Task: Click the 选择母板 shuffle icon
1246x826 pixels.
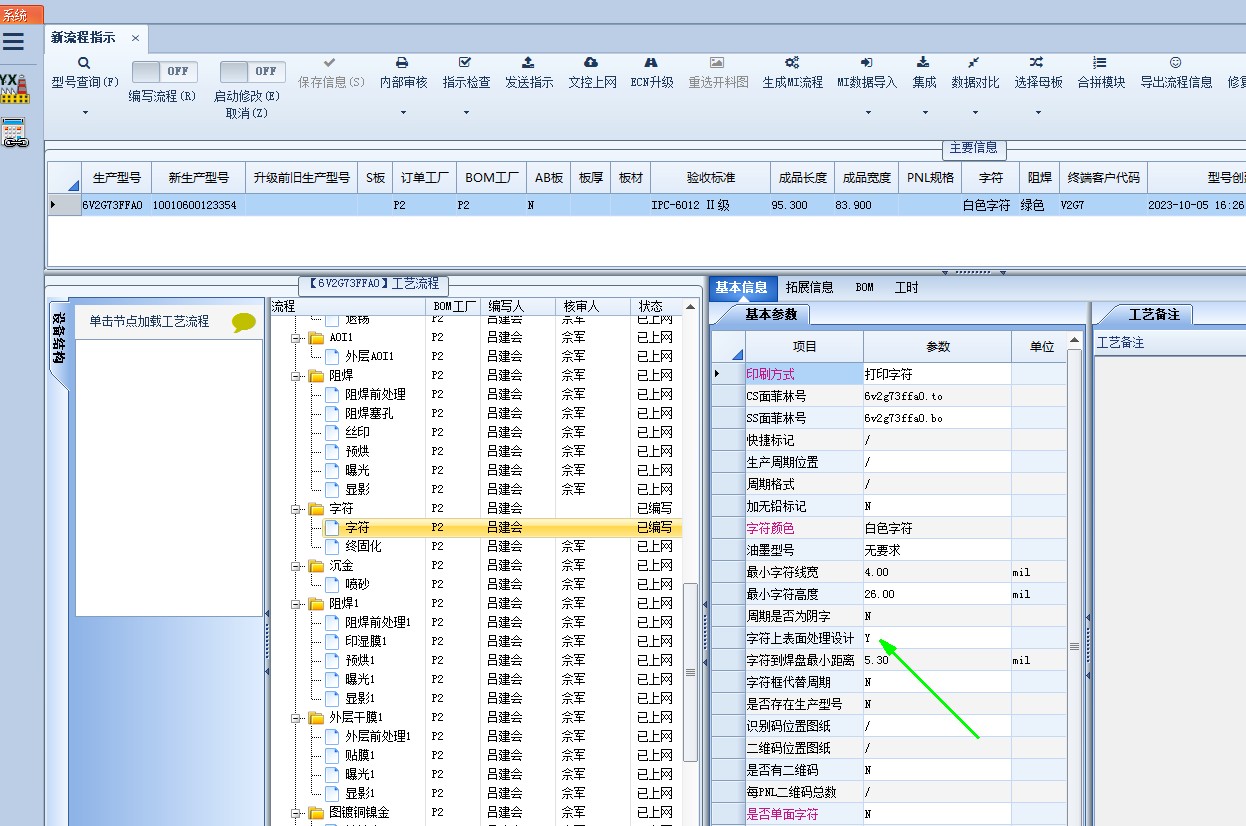Action: click(1037, 62)
